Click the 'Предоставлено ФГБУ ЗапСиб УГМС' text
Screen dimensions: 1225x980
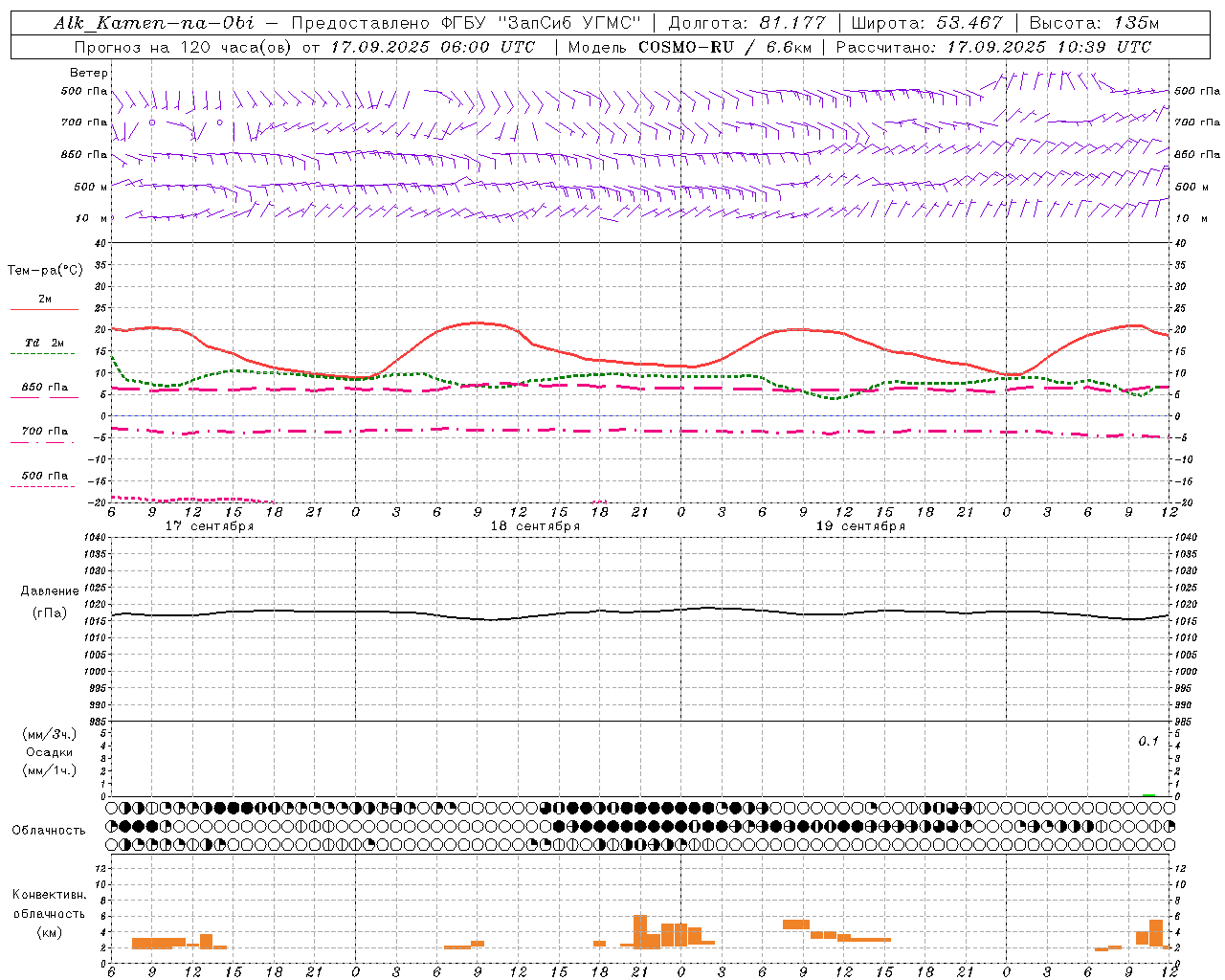pos(466,23)
